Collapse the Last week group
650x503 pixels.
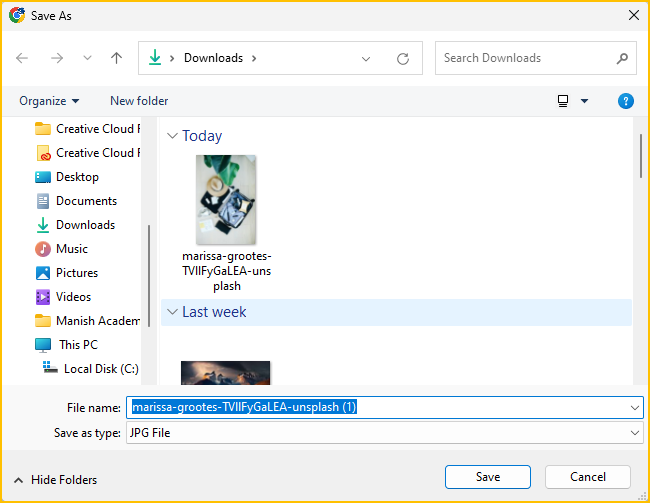[x=172, y=312]
